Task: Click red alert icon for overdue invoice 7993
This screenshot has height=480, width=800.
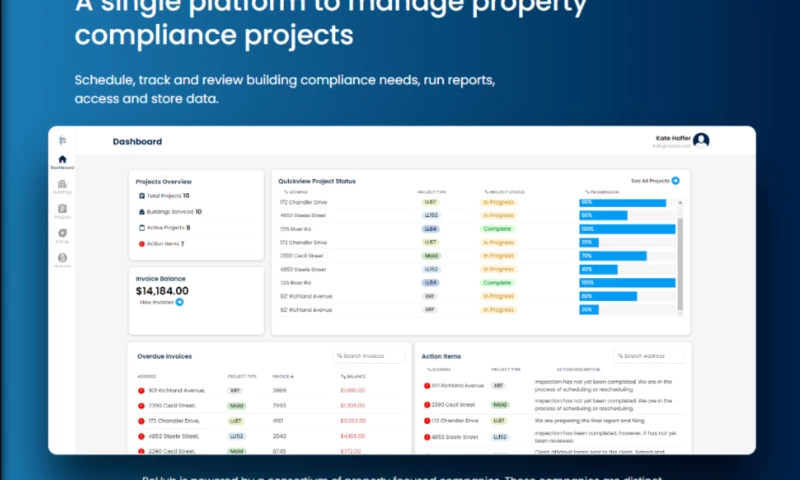Action: [x=141, y=406]
